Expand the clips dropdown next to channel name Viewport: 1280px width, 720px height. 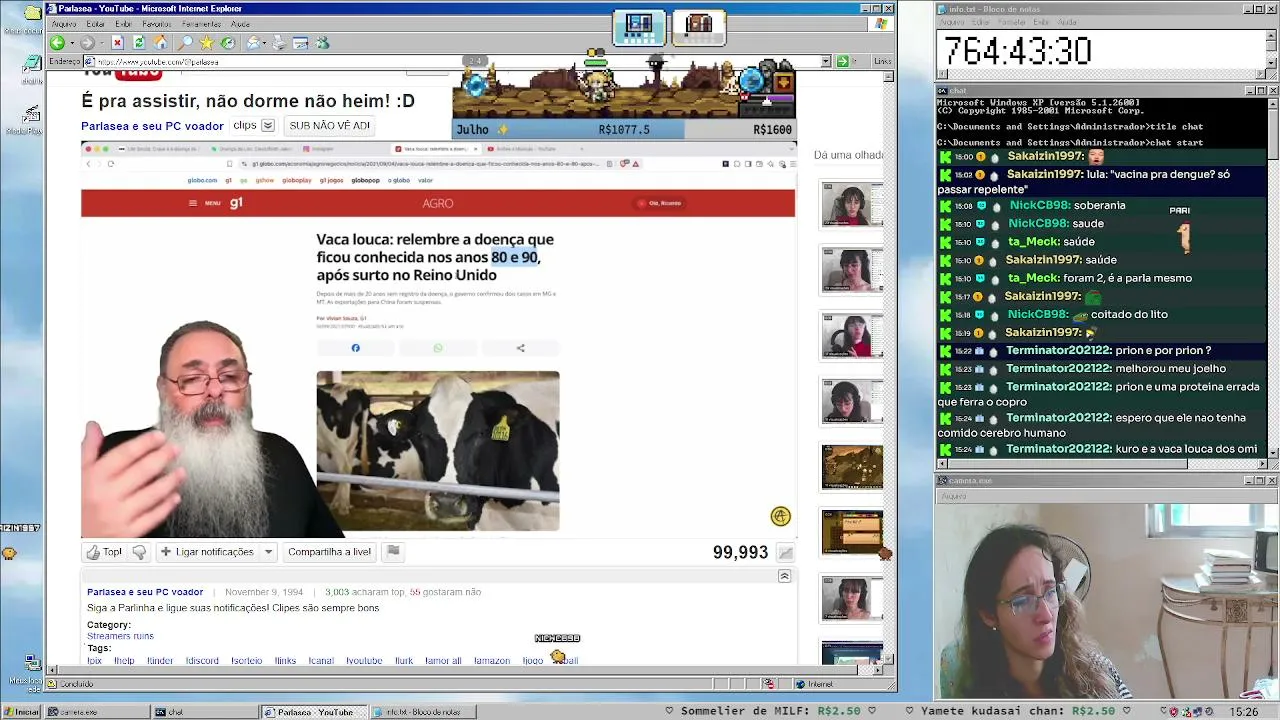(x=268, y=126)
